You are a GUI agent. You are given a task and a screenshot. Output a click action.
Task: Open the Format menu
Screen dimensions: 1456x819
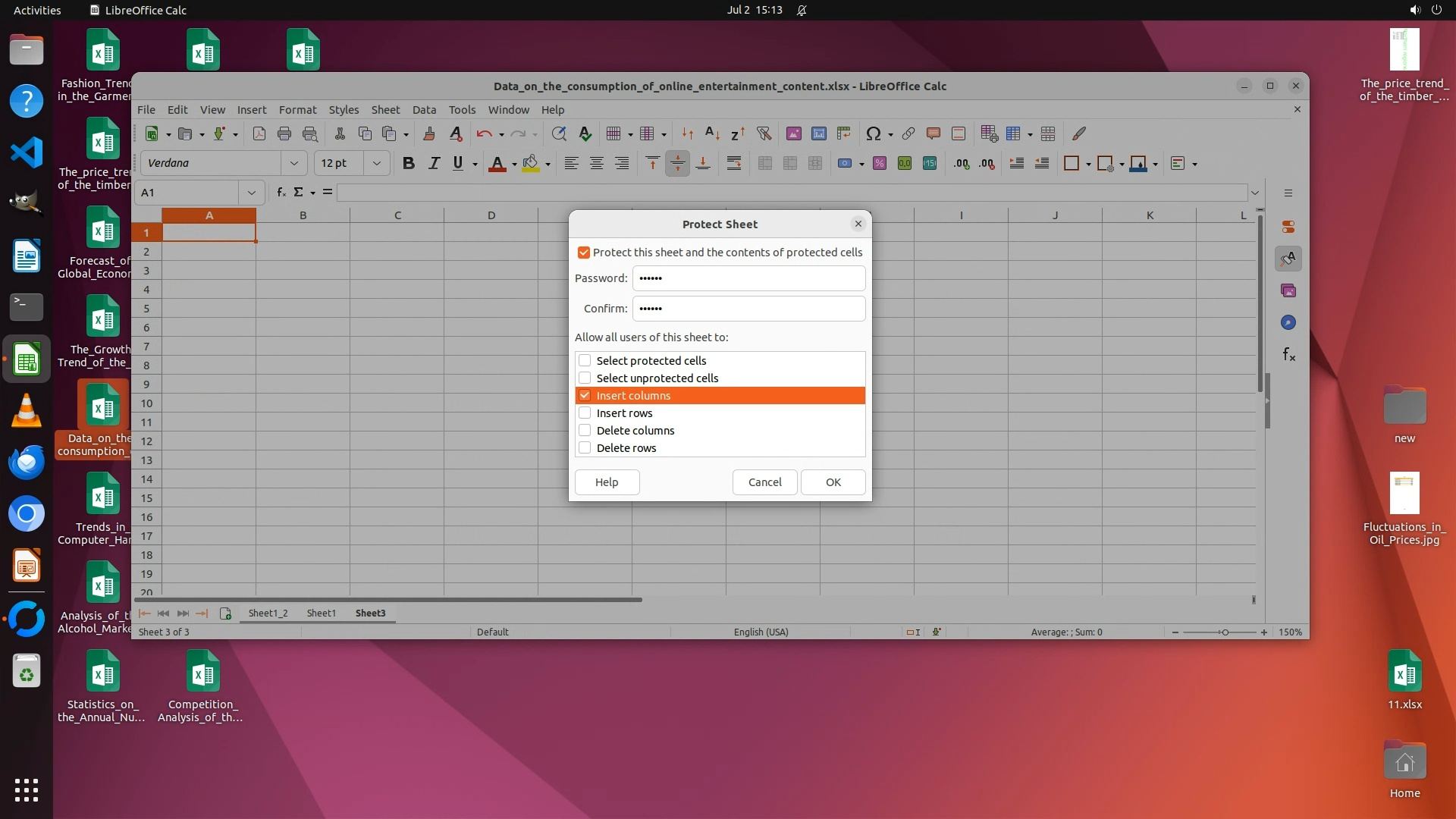pos(297,110)
